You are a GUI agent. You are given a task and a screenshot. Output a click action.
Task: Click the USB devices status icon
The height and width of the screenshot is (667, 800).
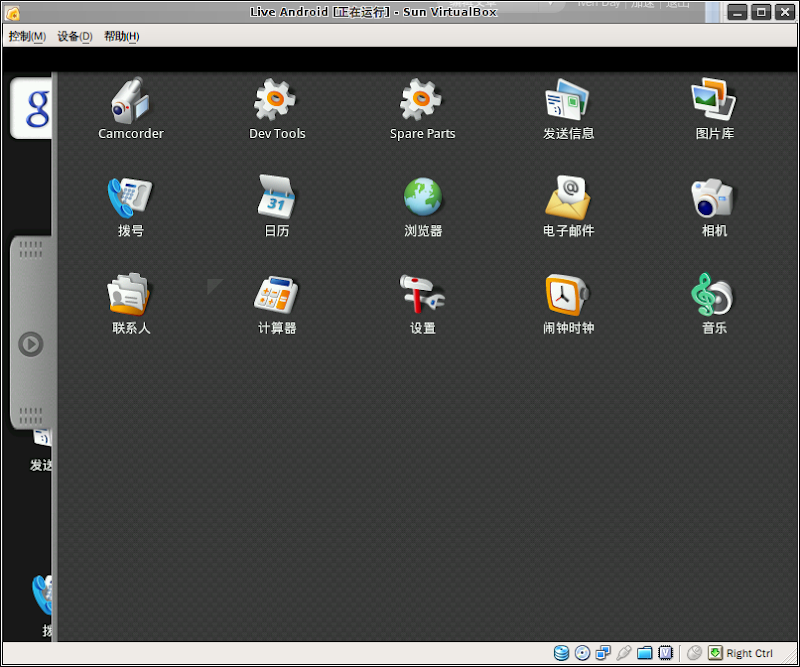pyautogui.click(x=623, y=653)
